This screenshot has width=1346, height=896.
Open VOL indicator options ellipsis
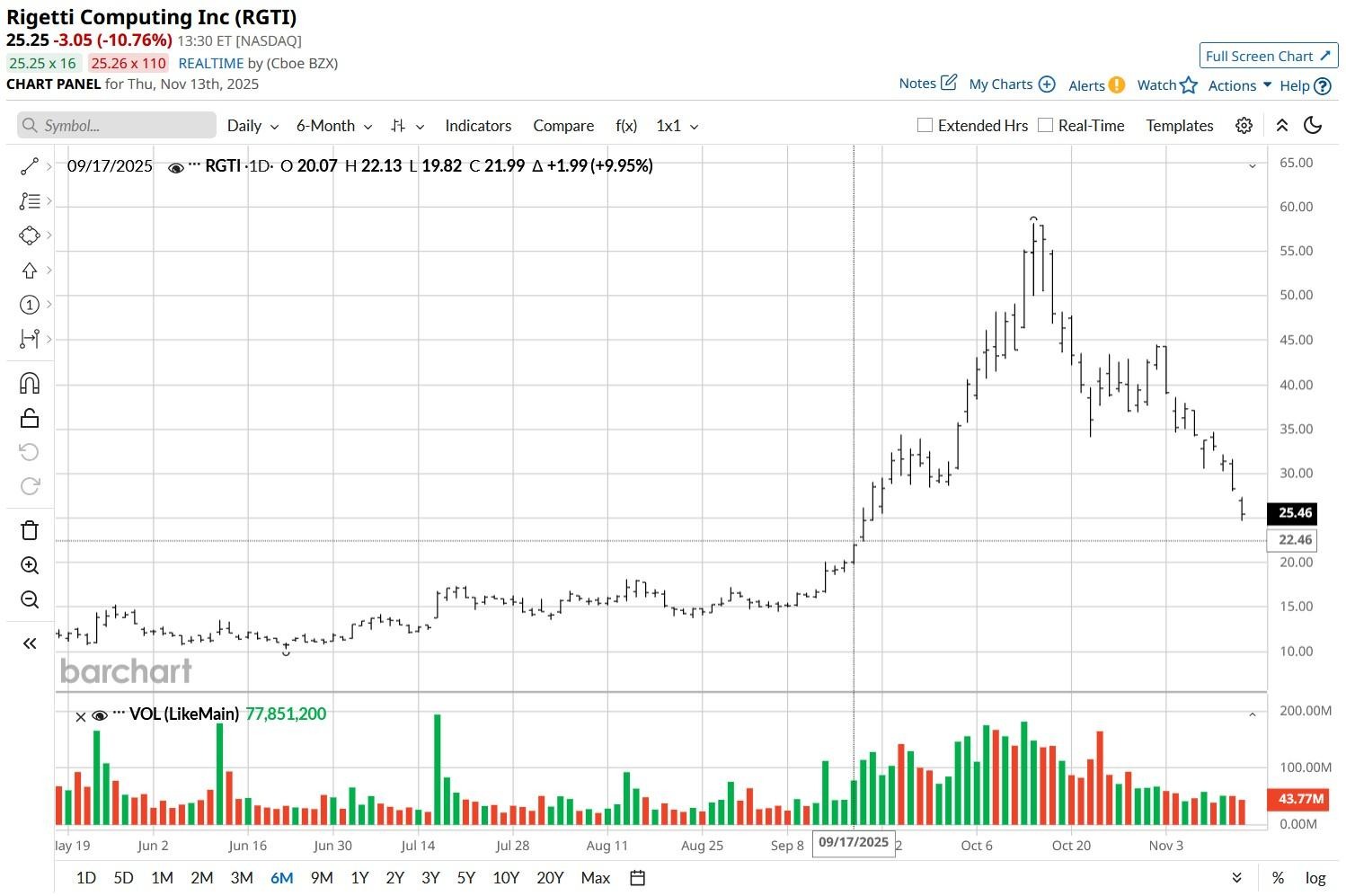click(119, 714)
